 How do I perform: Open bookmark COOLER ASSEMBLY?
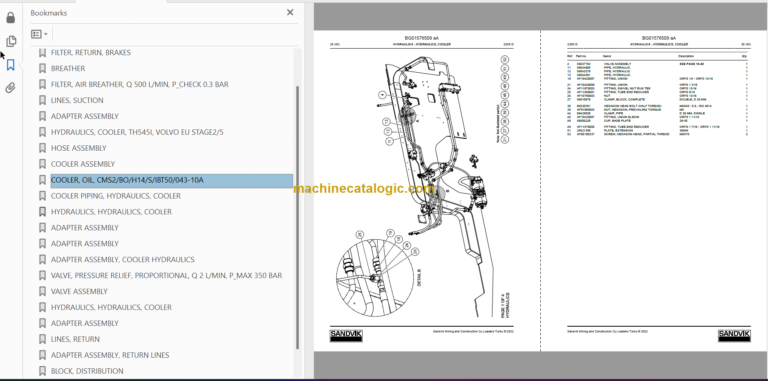click(83, 164)
